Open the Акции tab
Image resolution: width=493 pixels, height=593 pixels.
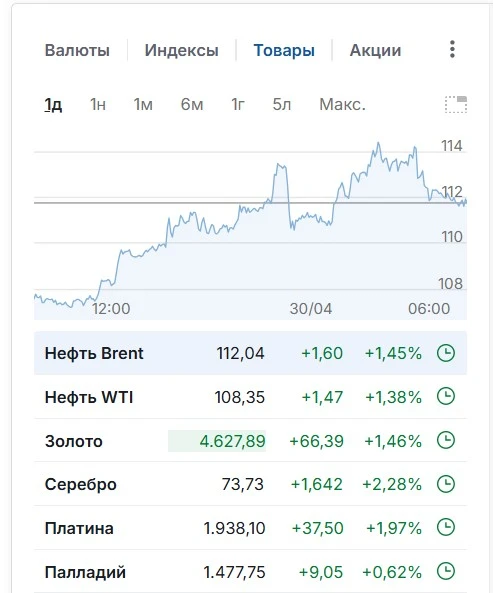coord(375,50)
